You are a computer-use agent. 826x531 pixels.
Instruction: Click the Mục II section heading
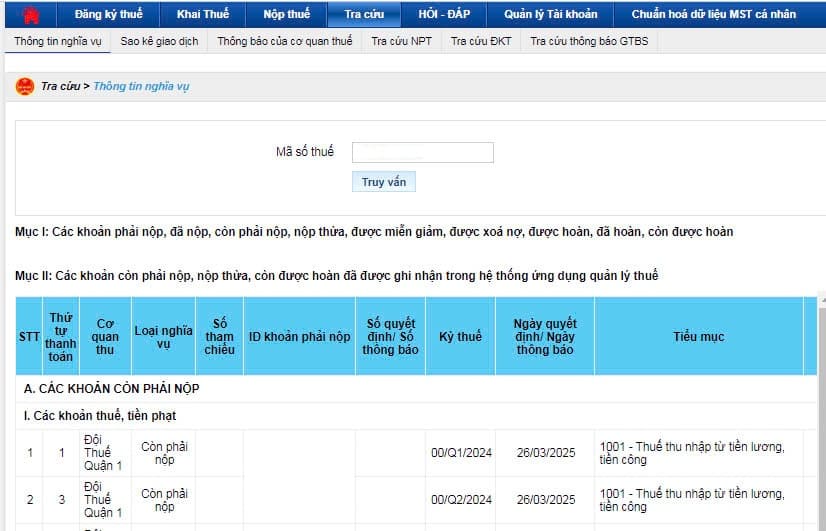point(337,276)
